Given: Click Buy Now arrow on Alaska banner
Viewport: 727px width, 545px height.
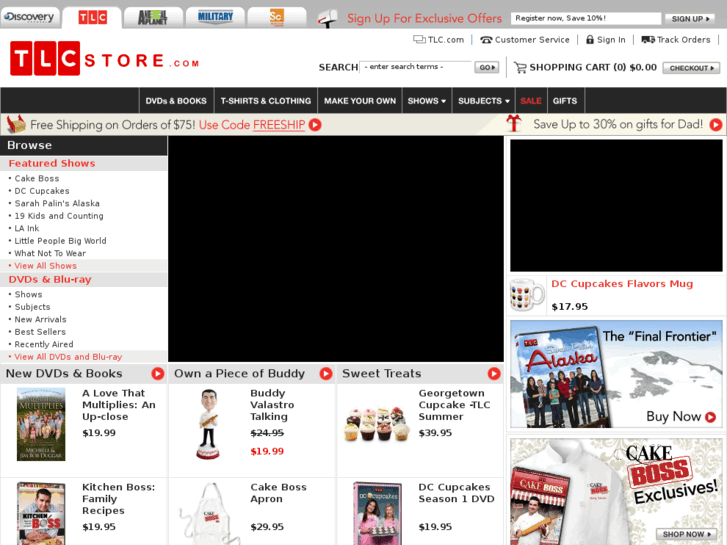Looking at the screenshot, I should coord(710,417).
